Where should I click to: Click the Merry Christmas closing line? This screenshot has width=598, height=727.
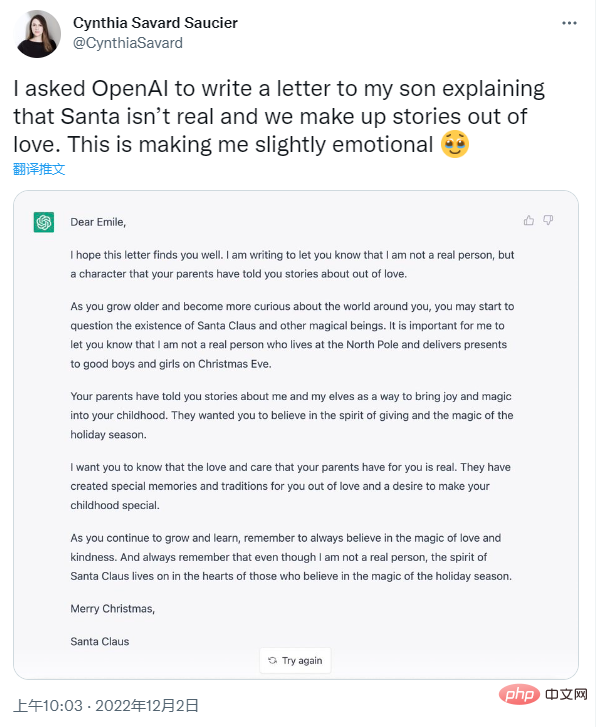pyautogui.click(x=113, y=608)
